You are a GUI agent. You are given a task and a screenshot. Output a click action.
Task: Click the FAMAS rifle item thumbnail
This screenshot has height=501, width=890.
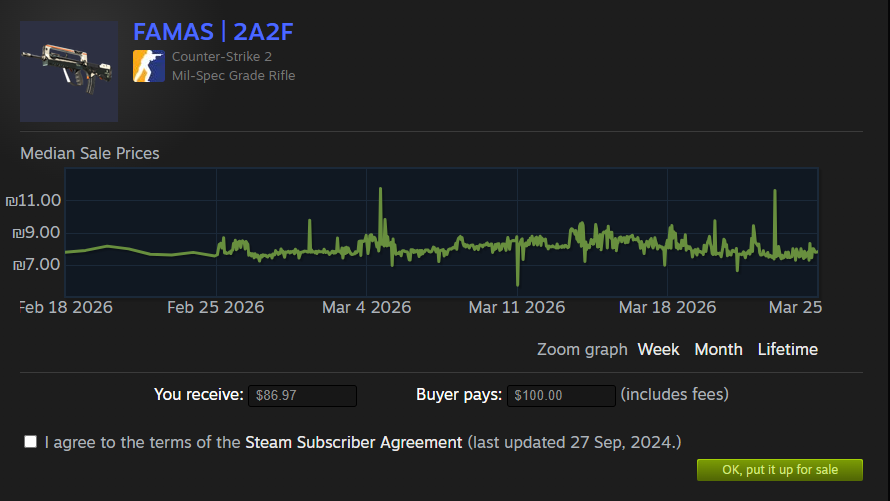point(69,72)
